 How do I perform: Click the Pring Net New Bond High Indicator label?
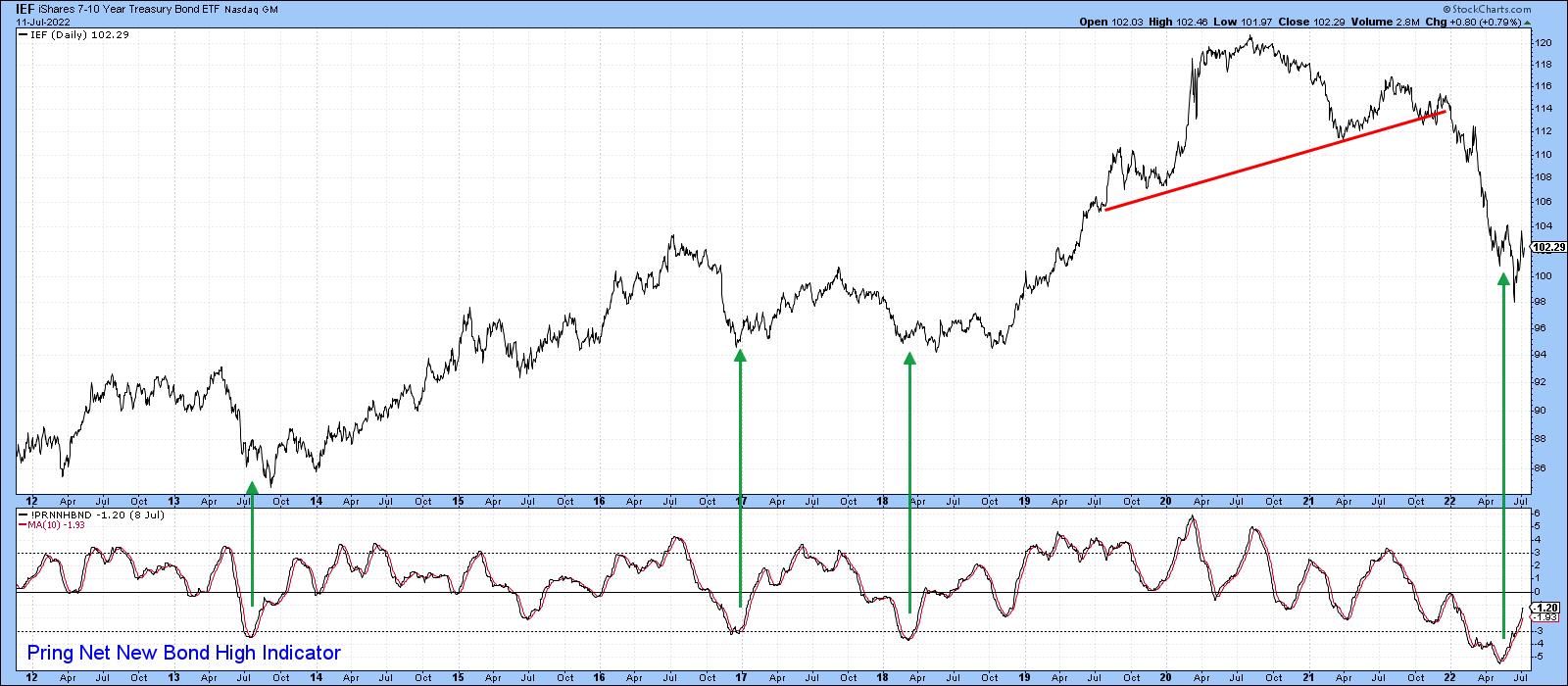[183, 653]
